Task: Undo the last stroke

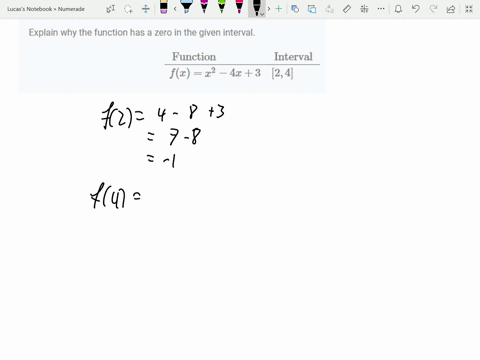Action: click(416, 9)
